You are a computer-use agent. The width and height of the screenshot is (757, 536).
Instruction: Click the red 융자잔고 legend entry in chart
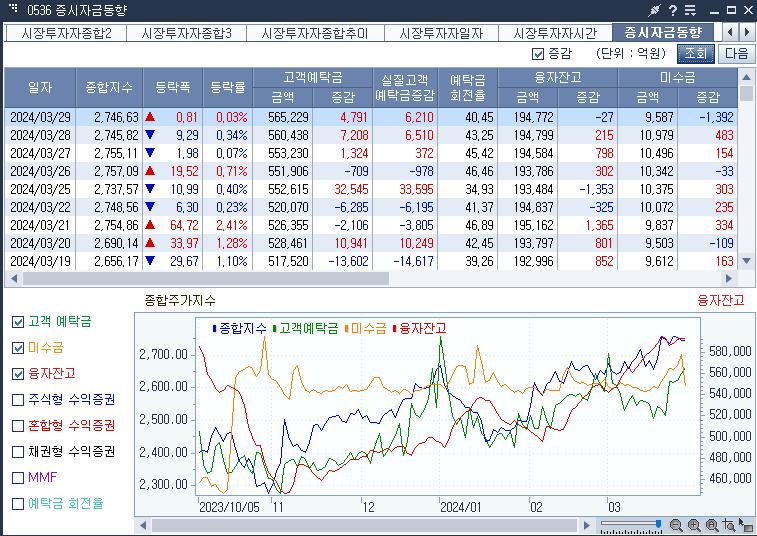(x=420, y=329)
